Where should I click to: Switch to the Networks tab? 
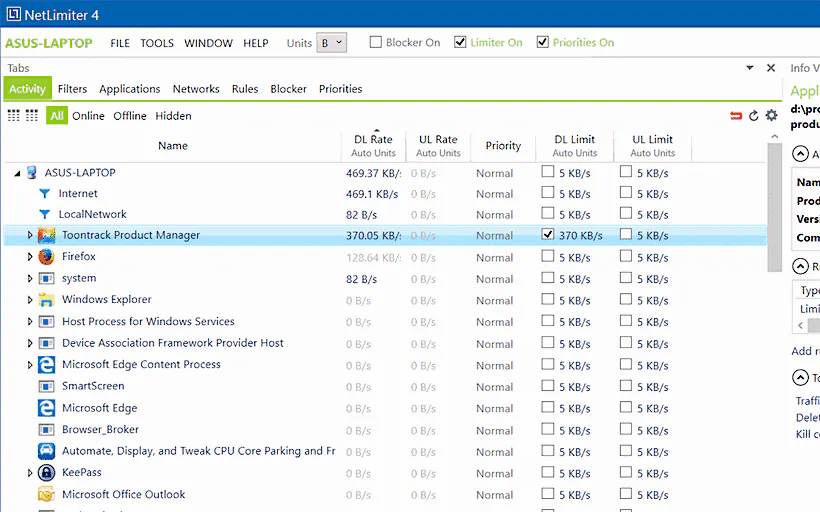click(196, 89)
